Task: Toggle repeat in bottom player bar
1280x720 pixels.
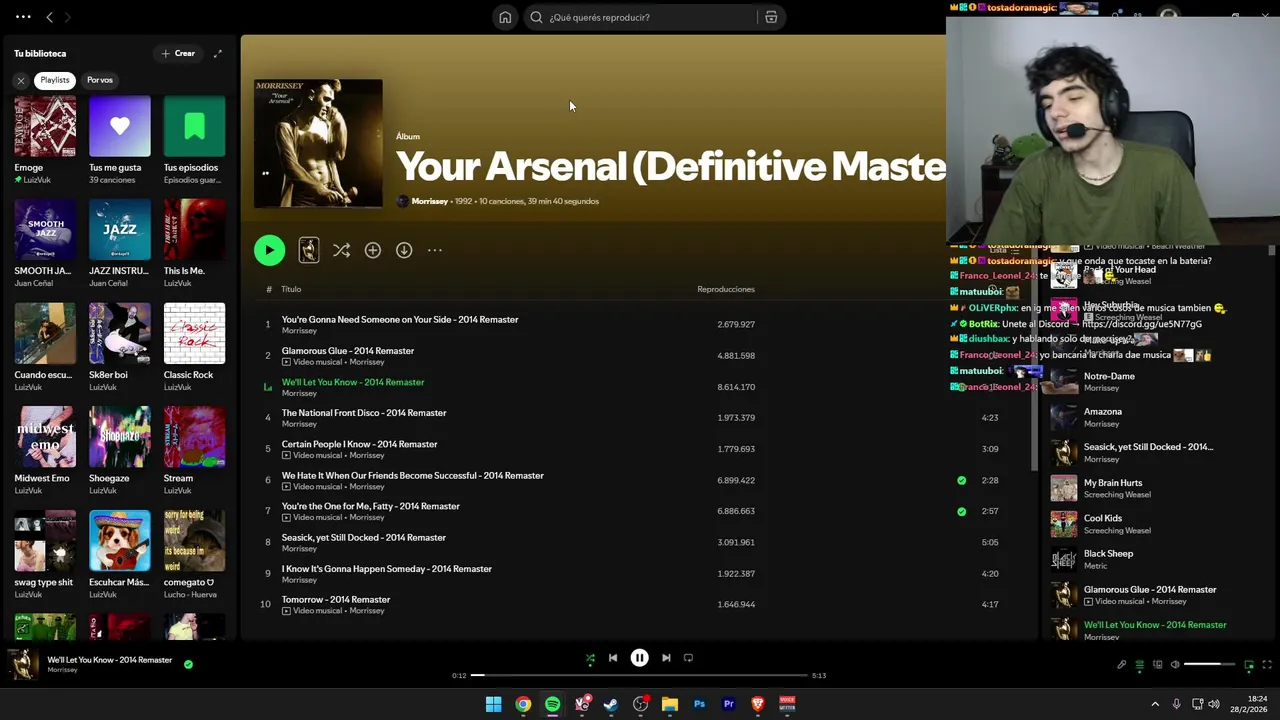Action: tap(688, 658)
